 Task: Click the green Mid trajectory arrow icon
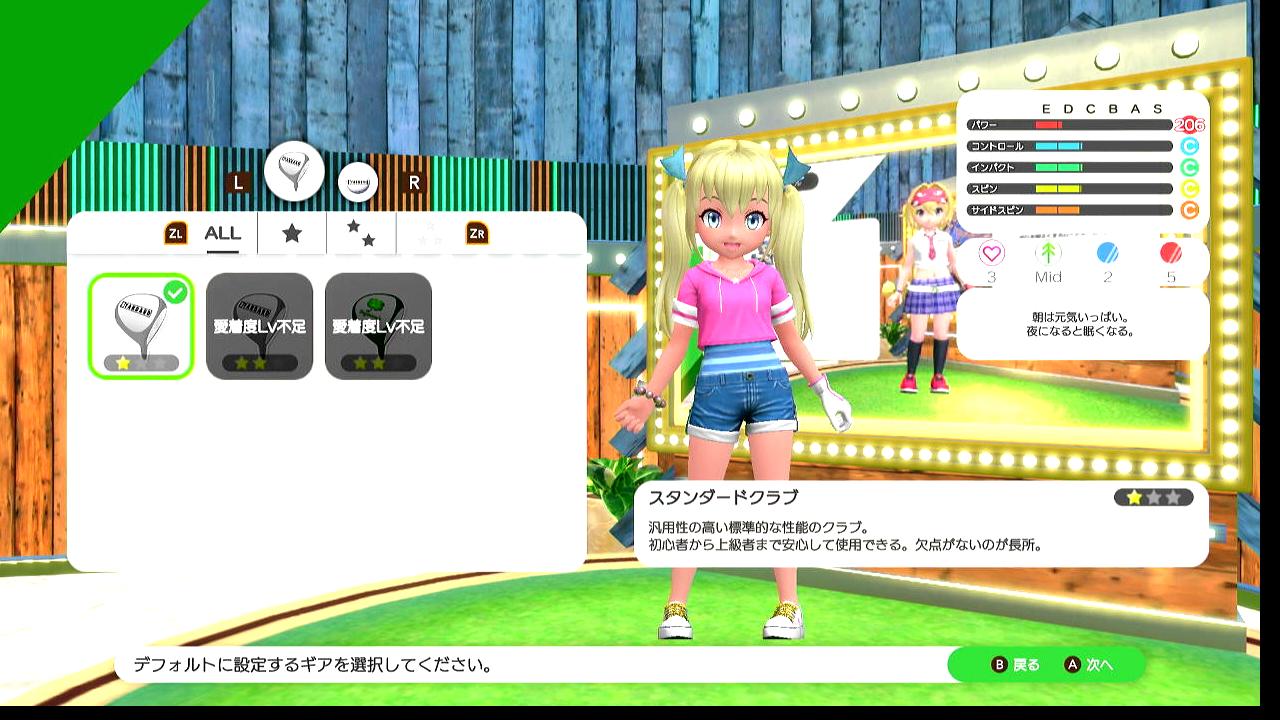1049,253
